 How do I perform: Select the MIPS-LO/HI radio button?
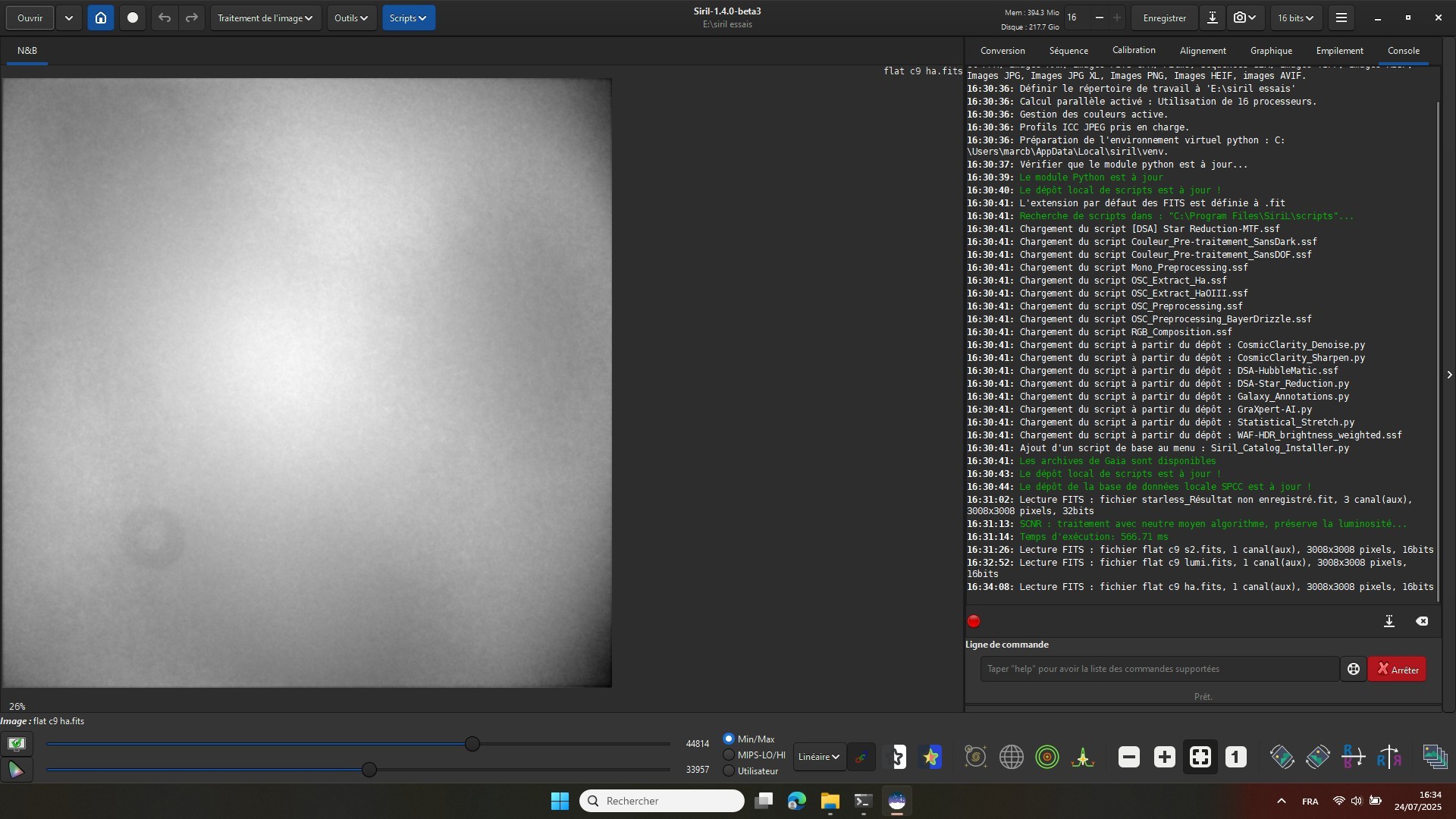pos(729,755)
